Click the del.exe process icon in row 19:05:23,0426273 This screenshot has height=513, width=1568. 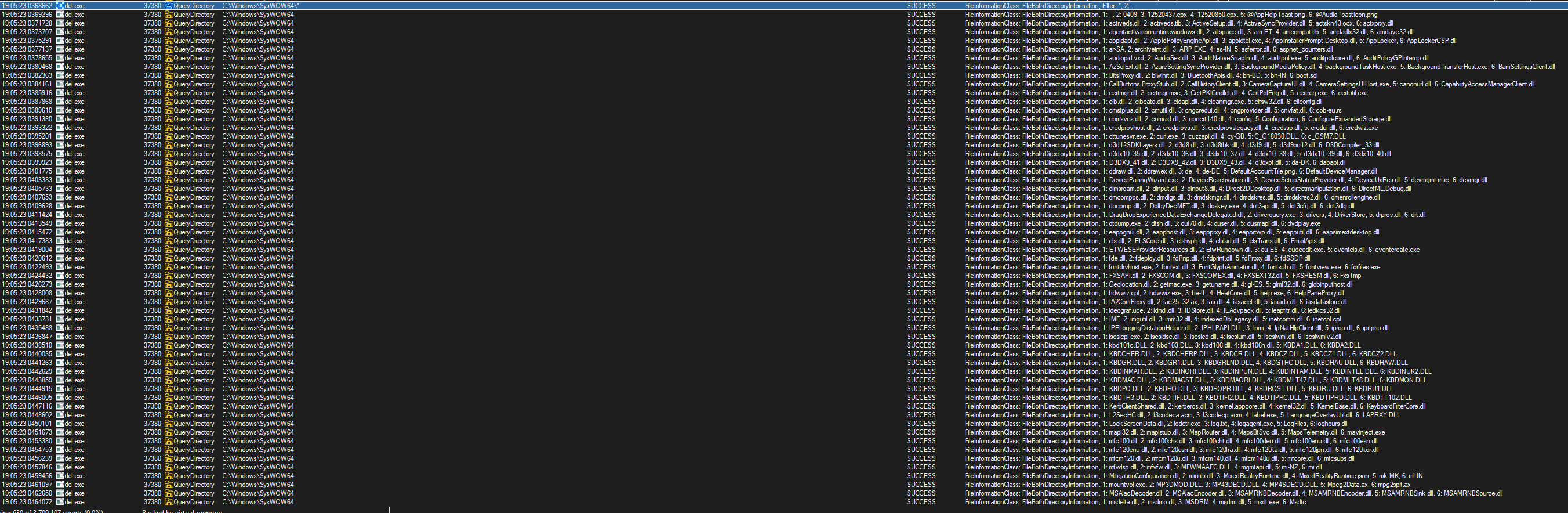(x=60, y=284)
